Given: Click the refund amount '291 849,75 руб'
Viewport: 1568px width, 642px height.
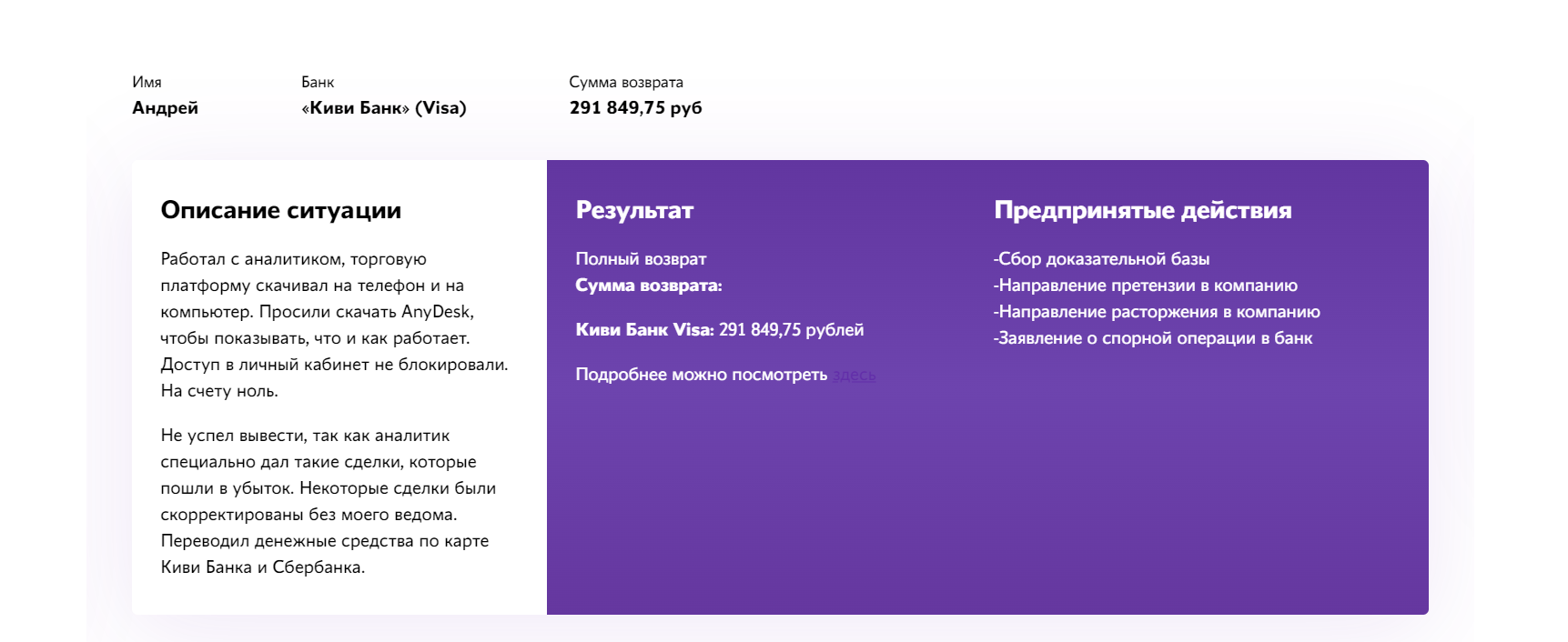Looking at the screenshot, I should pos(636,107).
